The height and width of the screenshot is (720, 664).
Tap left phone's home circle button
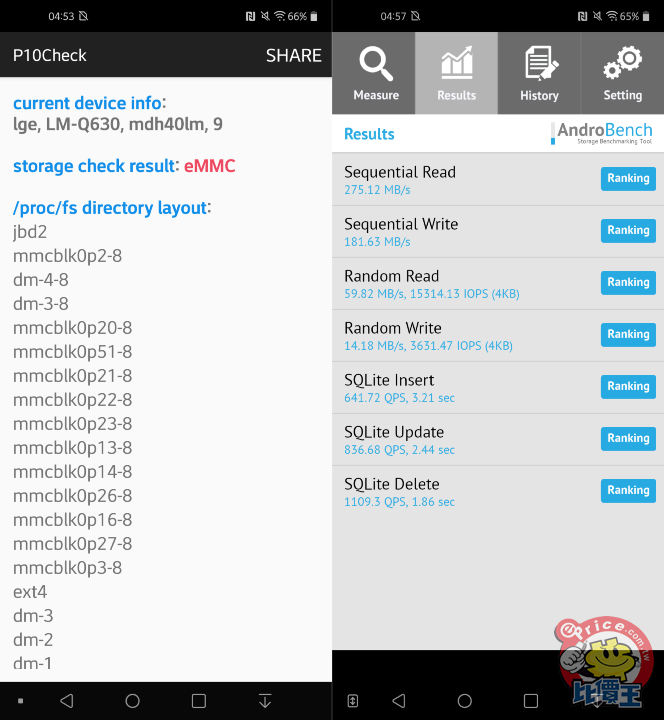click(x=132, y=701)
